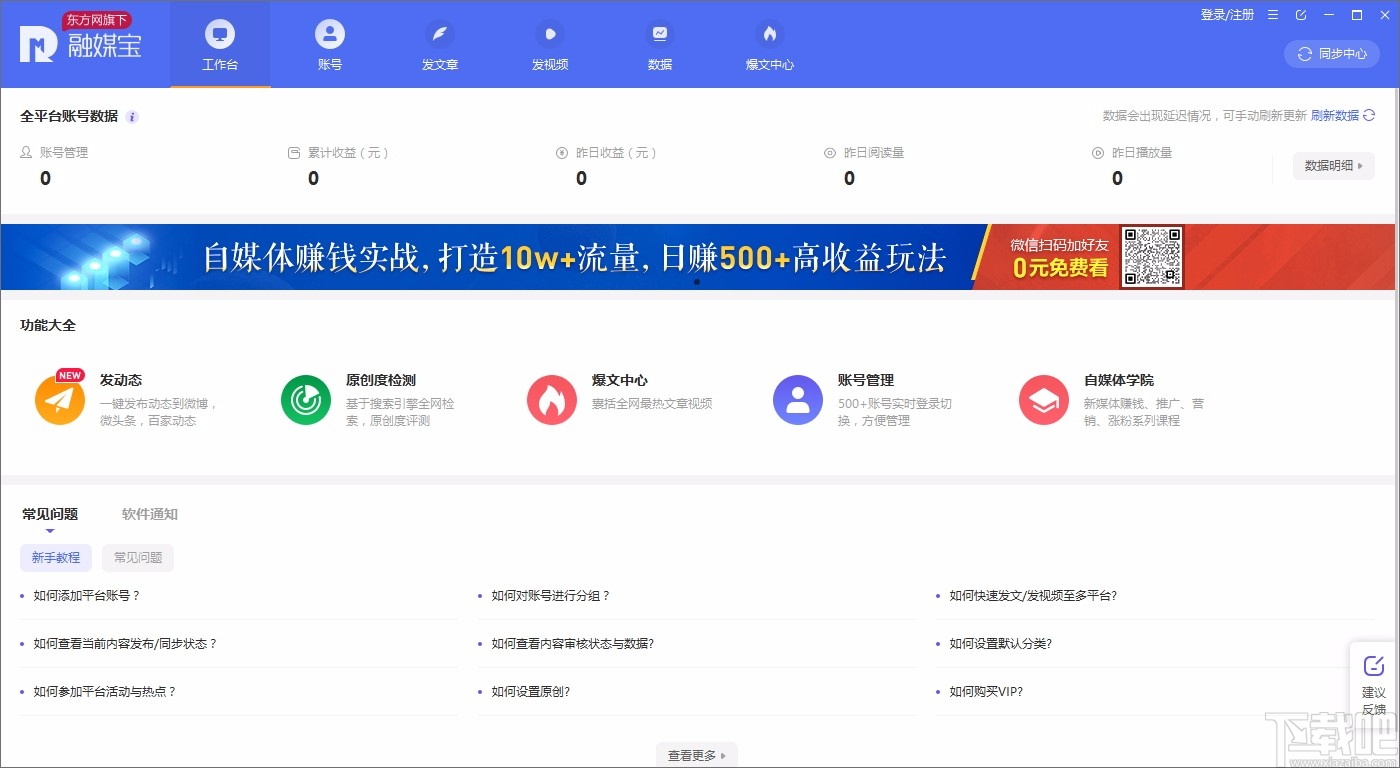Select the banner carousel indicator dot
The image size is (1400, 768).
click(697, 283)
